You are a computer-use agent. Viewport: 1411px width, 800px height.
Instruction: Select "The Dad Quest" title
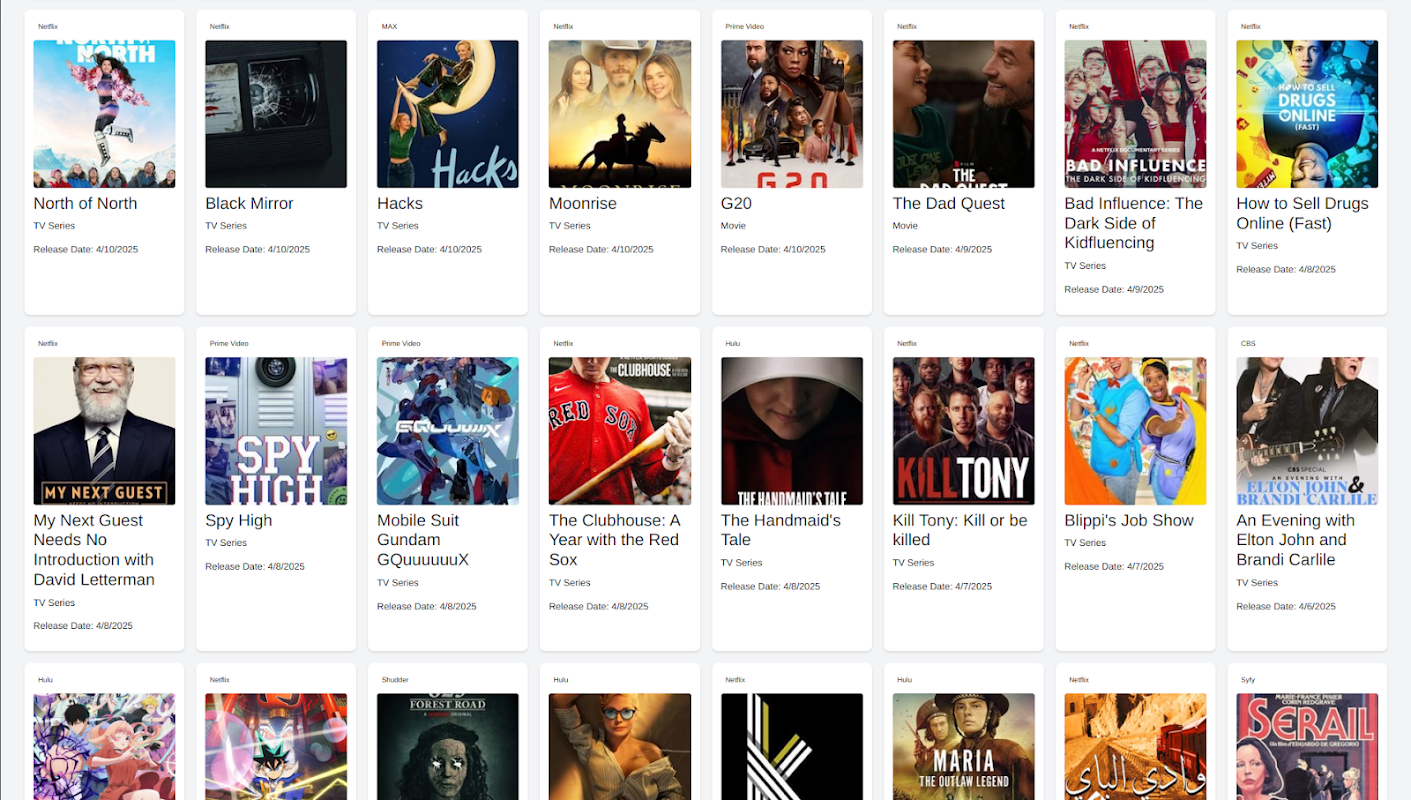[949, 204]
